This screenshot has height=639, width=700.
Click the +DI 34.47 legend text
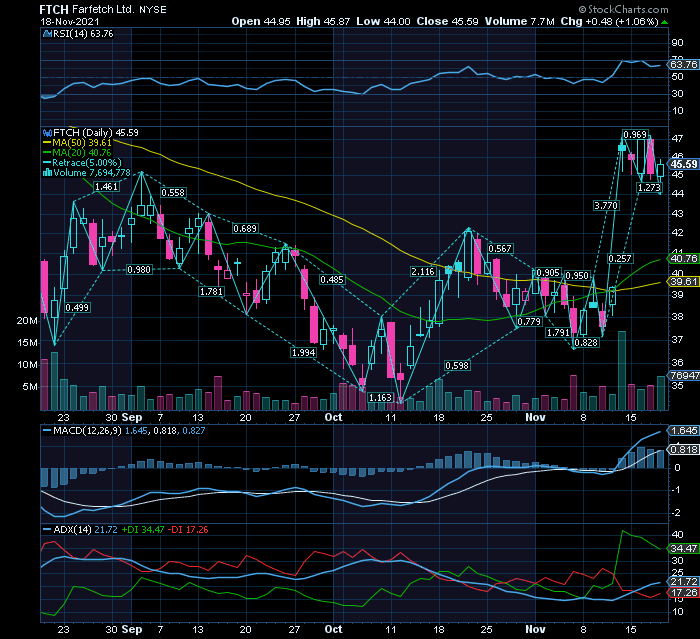tap(143, 530)
